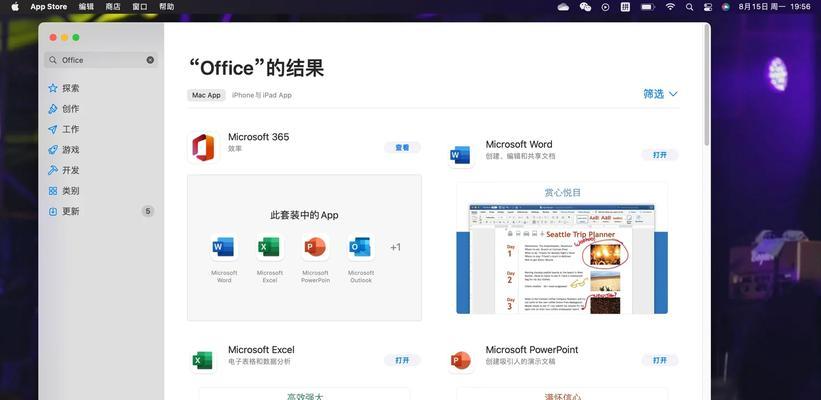821x400 pixels.
Task: Click the date and time 8月15日 周一 19:56
Action: point(774,7)
